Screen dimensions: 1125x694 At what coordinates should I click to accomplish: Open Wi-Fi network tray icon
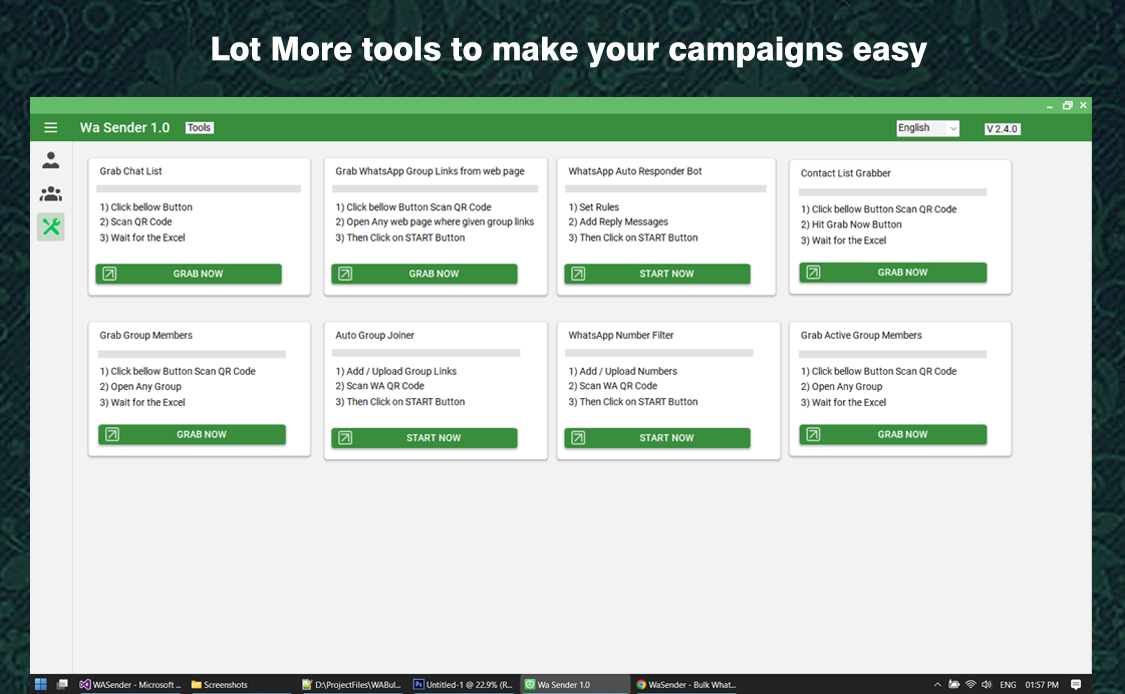pyautogui.click(x=971, y=685)
